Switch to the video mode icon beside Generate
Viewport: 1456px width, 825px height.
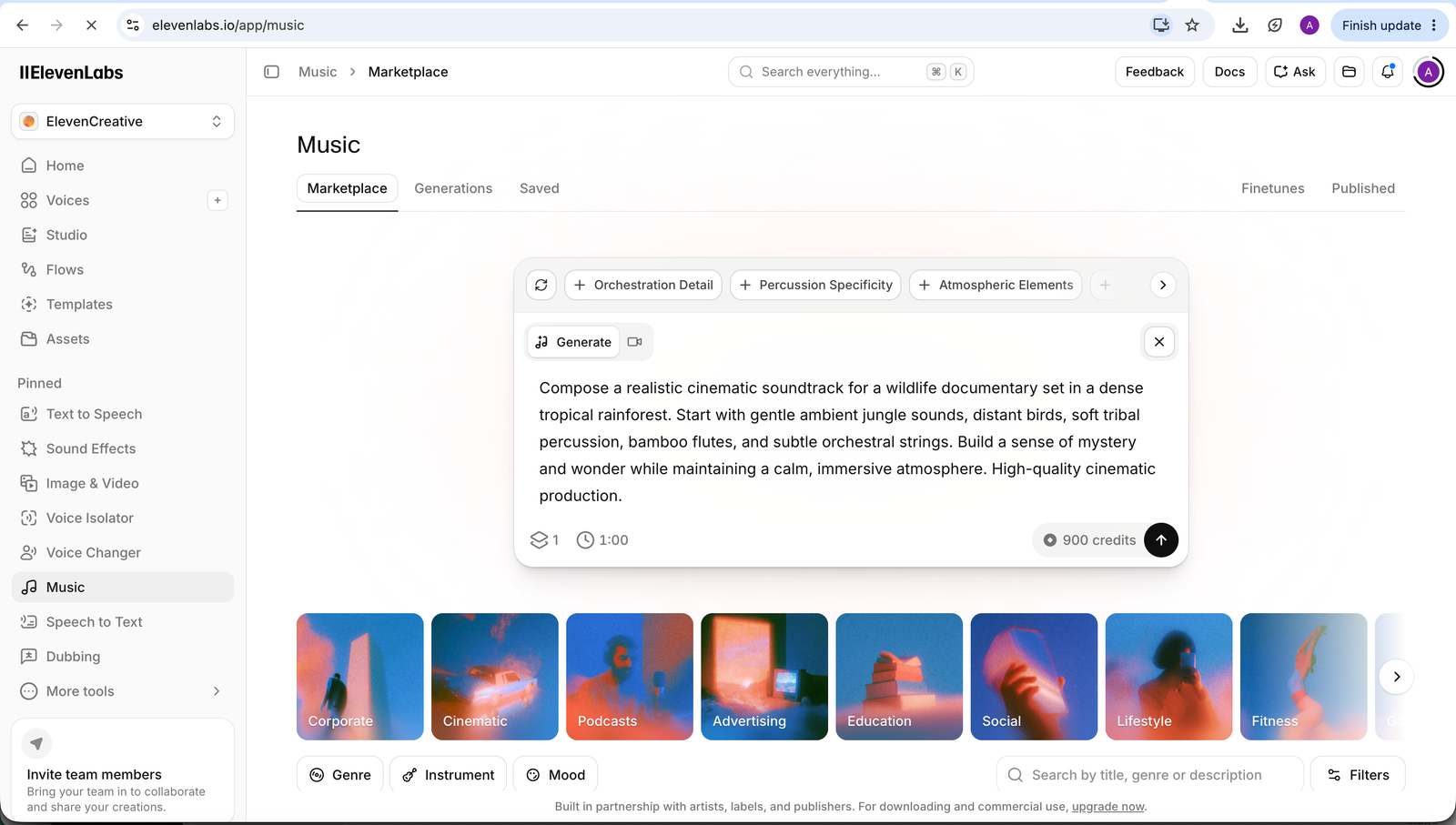click(x=635, y=342)
